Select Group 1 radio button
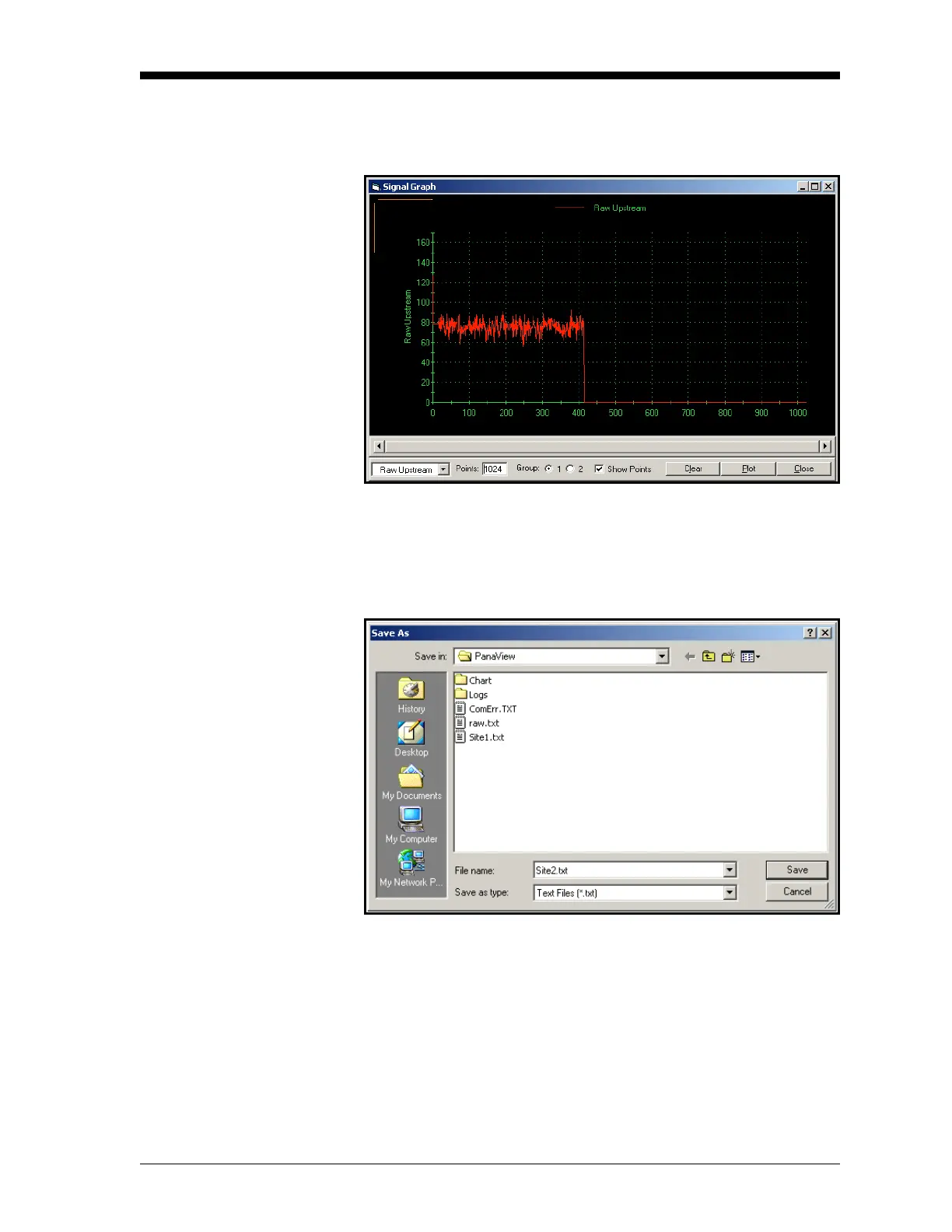Screen dimensions: 952x1232 pos(548,469)
